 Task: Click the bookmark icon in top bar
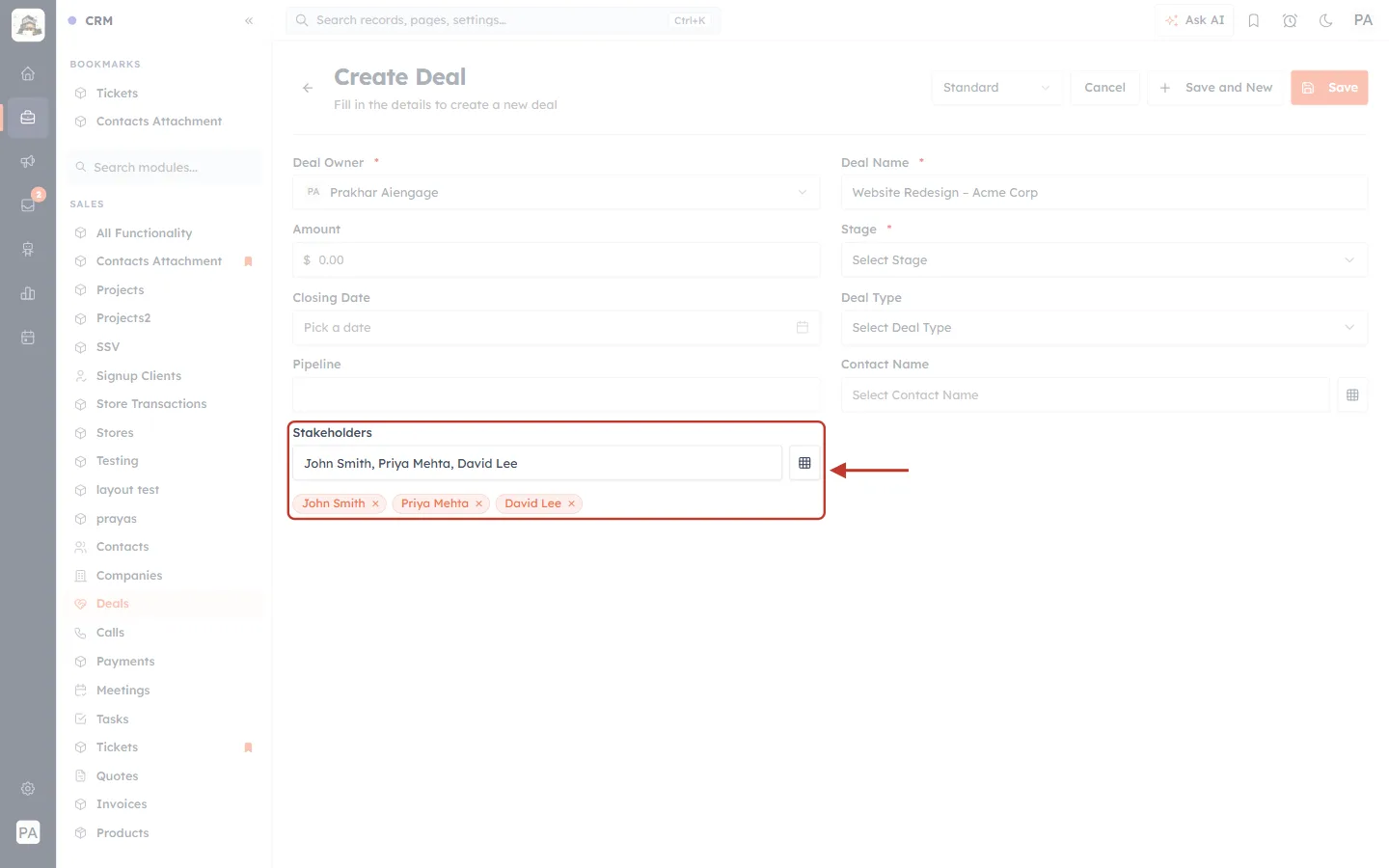pos(1254,20)
